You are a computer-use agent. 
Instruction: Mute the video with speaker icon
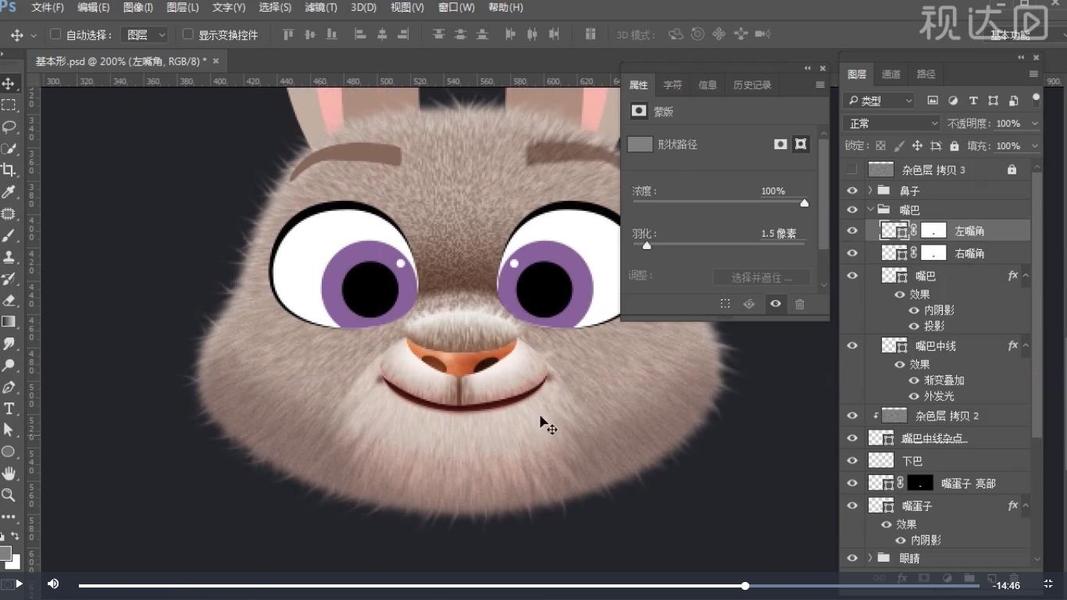click(x=53, y=584)
